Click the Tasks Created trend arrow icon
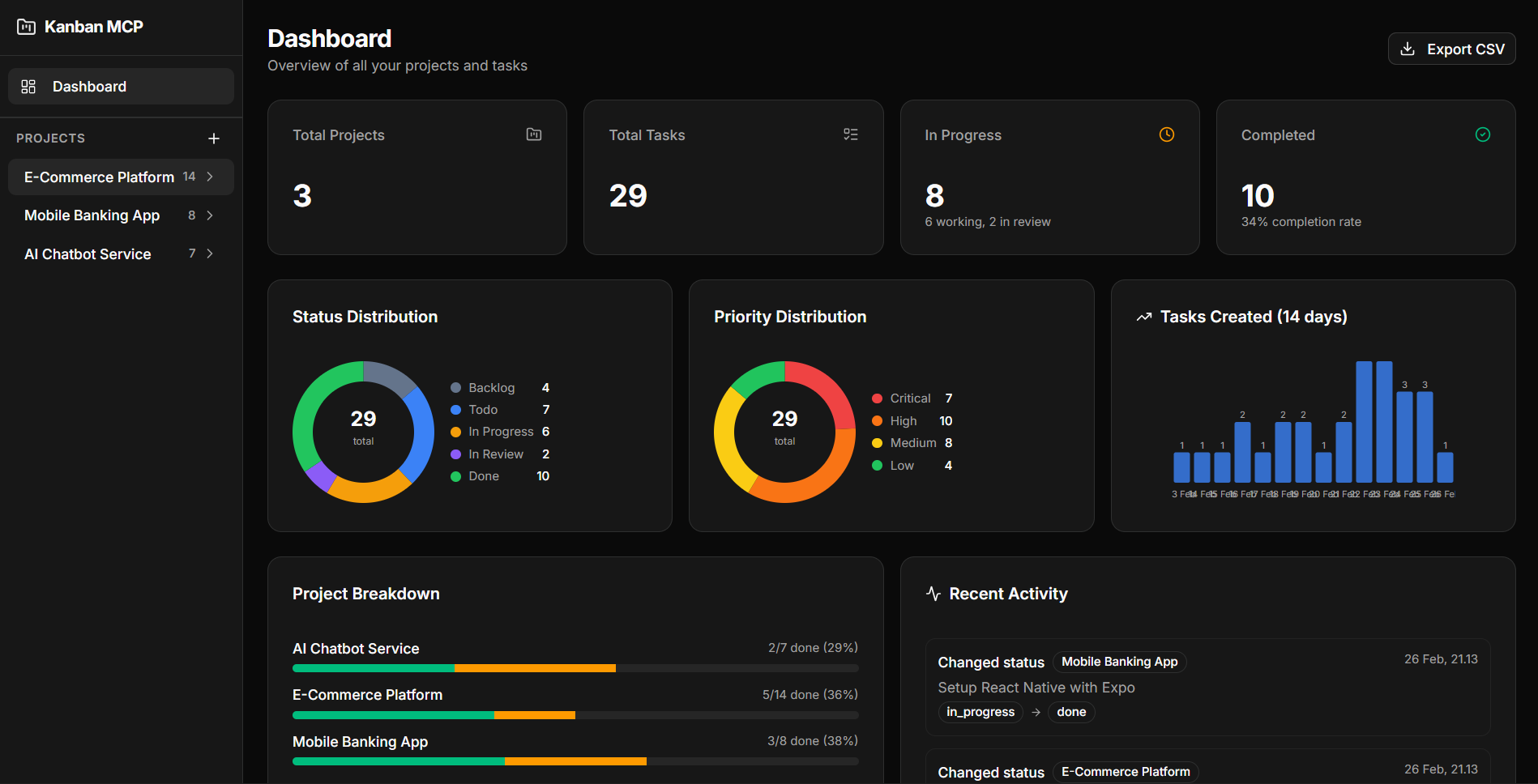The image size is (1538, 784). pos(1143,317)
